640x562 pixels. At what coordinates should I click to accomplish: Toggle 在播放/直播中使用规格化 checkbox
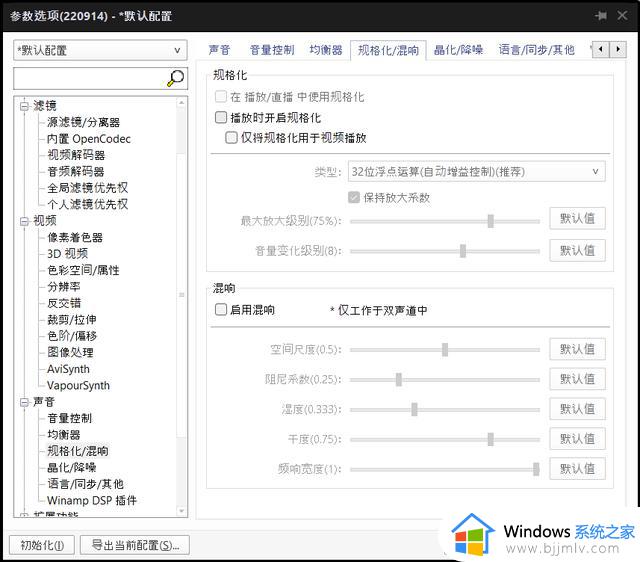click(221, 97)
